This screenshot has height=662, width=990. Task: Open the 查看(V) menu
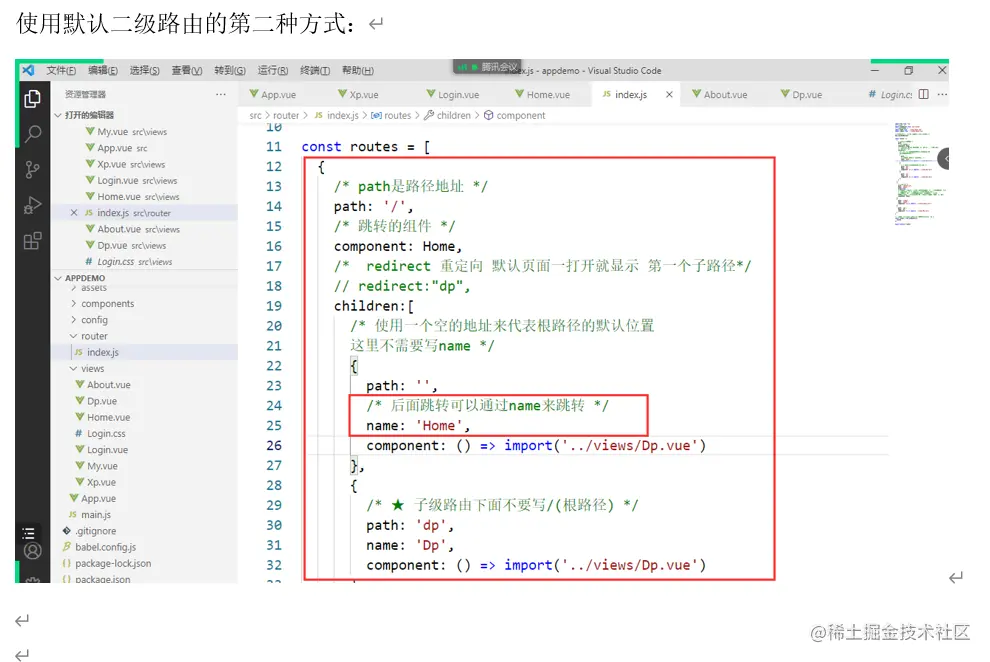[187, 70]
